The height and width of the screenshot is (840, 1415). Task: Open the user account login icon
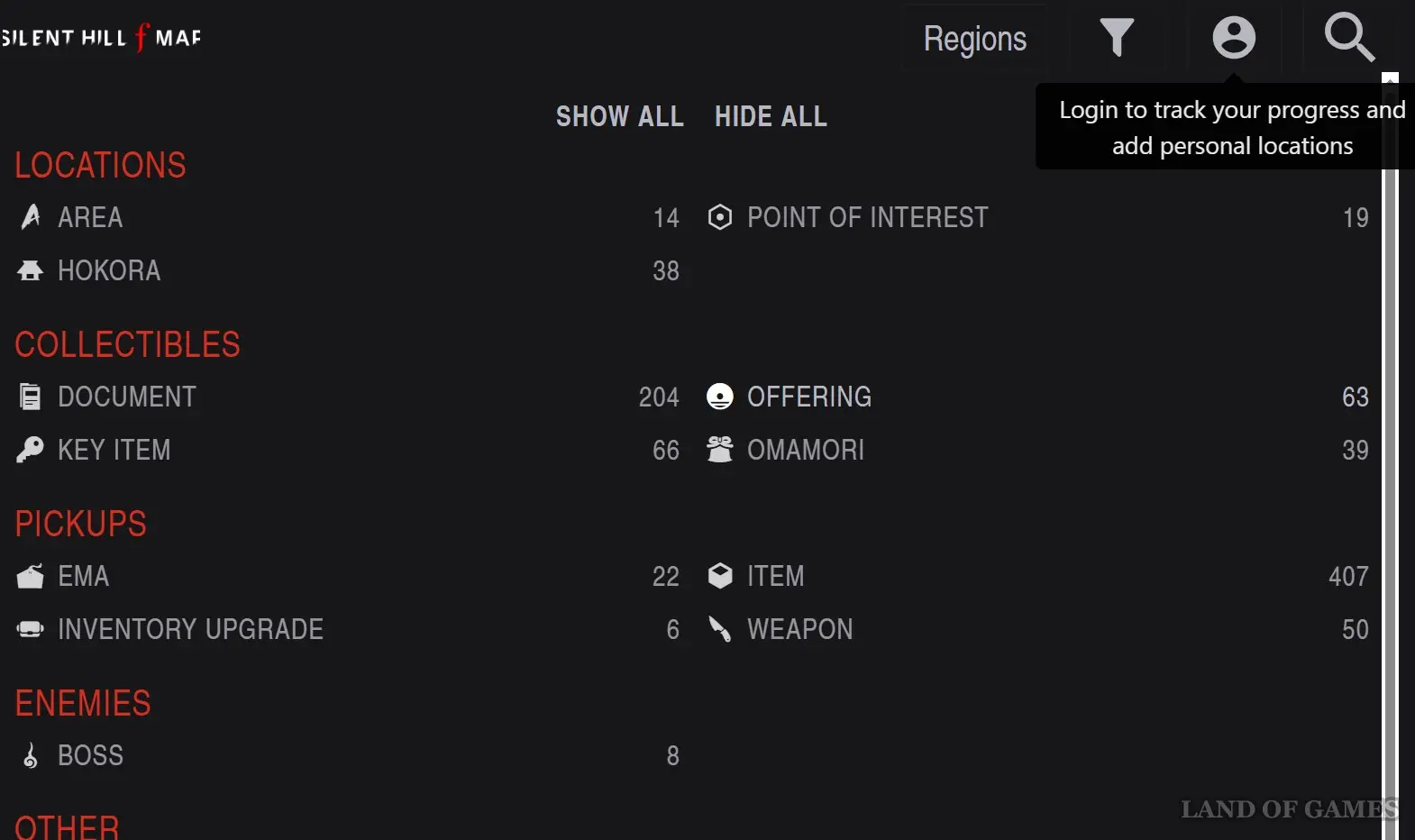(x=1234, y=38)
